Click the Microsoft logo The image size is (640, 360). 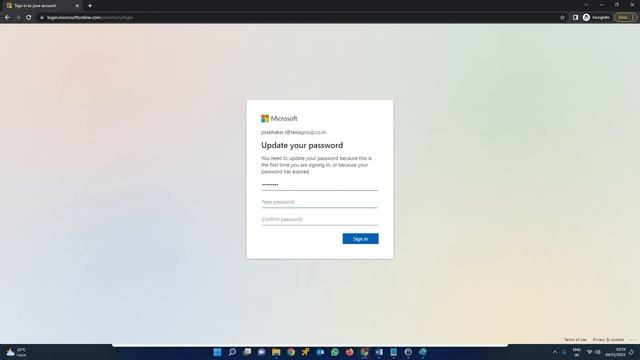coord(279,118)
